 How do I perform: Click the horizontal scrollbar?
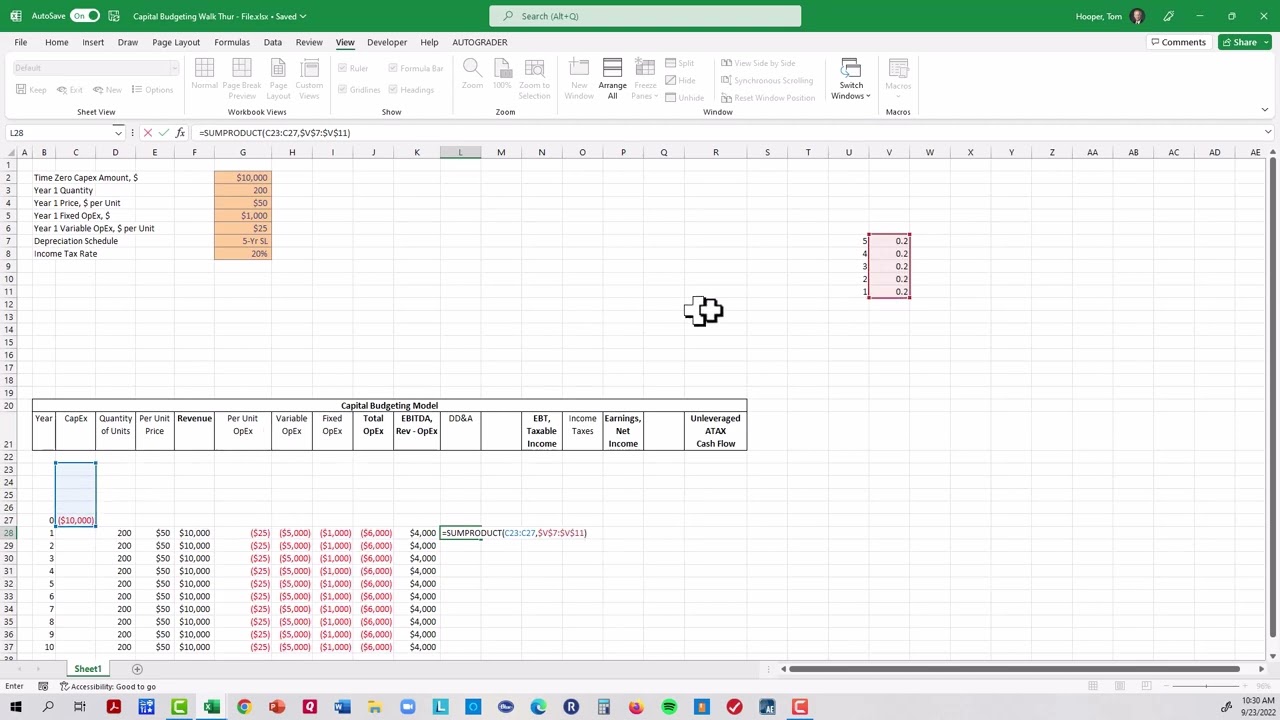1014,669
